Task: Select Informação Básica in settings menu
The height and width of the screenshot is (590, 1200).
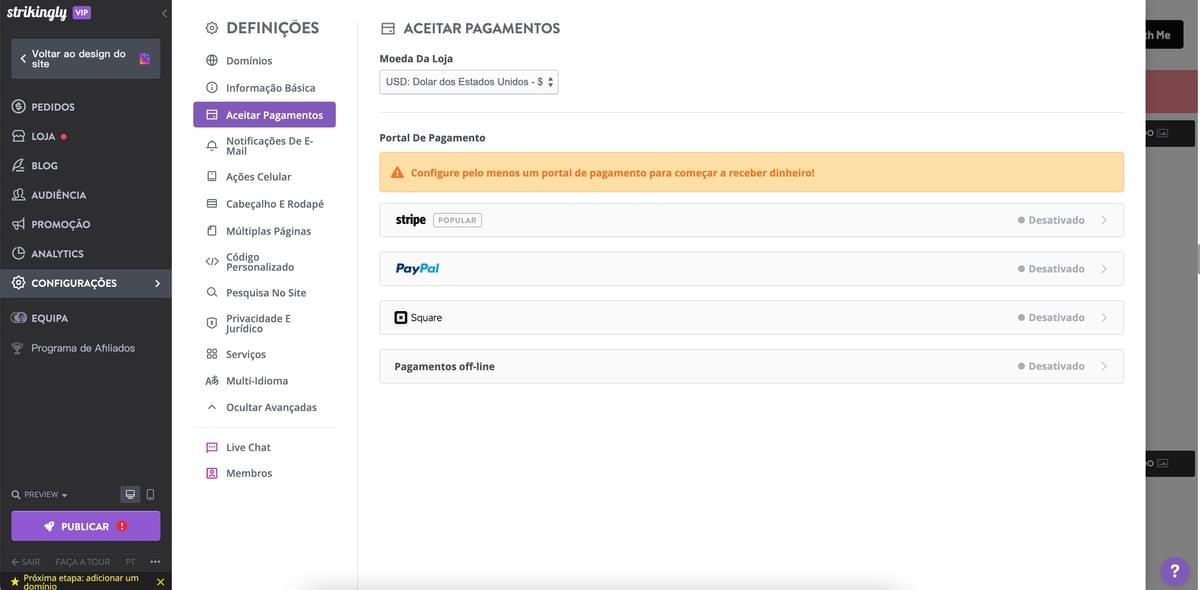Action: point(270,88)
